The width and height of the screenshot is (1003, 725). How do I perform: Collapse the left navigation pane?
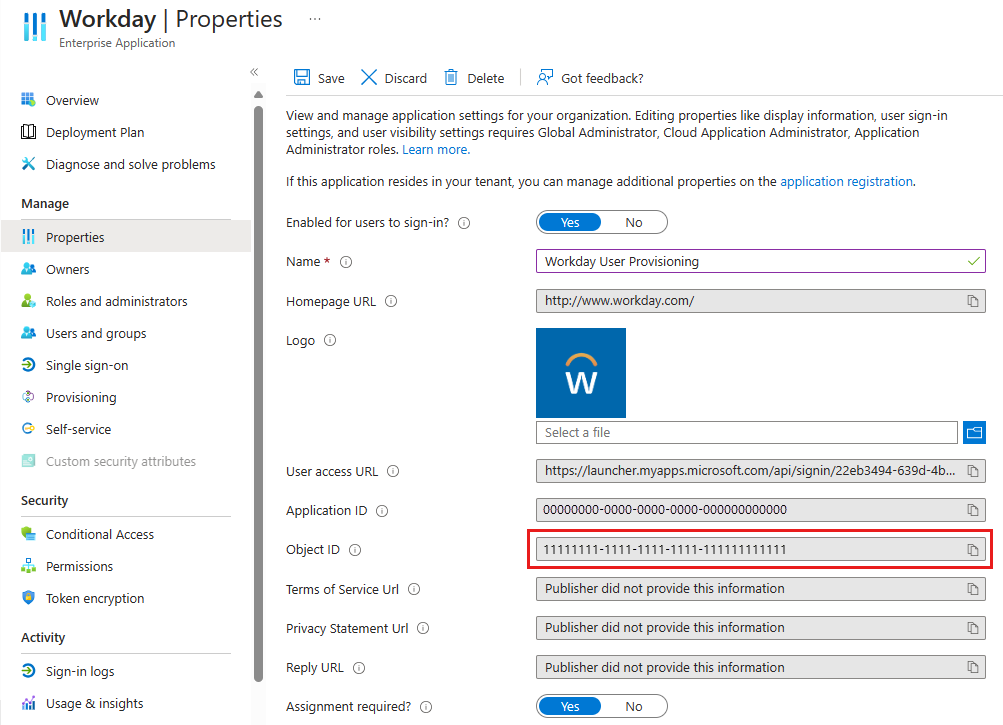[253, 72]
